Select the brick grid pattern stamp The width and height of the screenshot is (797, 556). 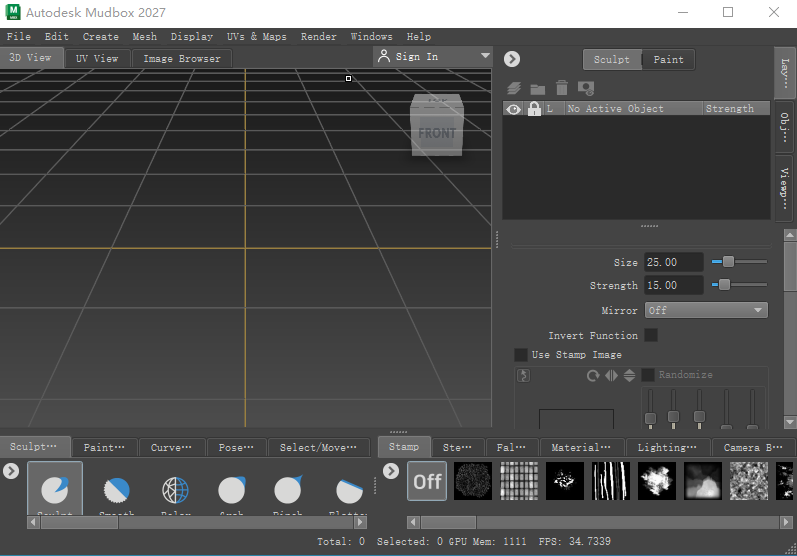pyautogui.click(x=519, y=481)
